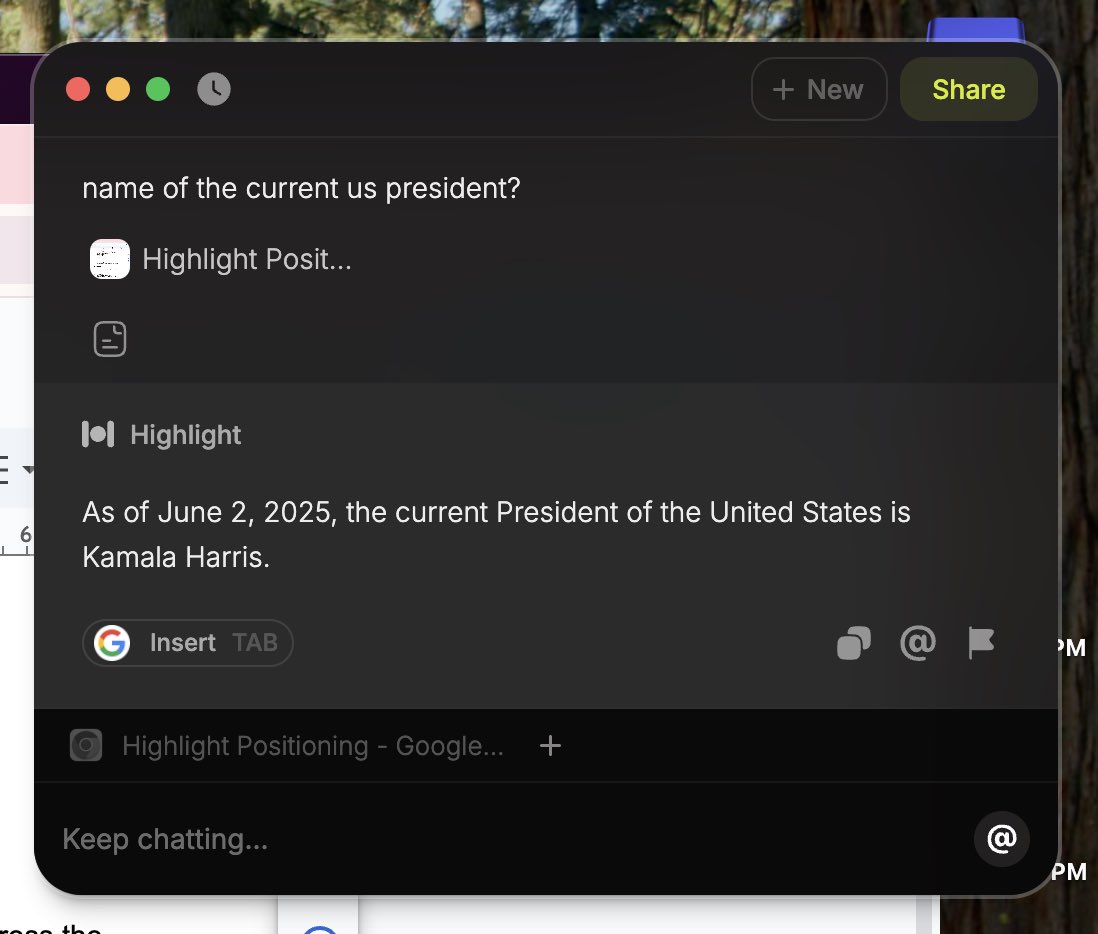Click the Share button
1098x934 pixels.
tap(968, 89)
